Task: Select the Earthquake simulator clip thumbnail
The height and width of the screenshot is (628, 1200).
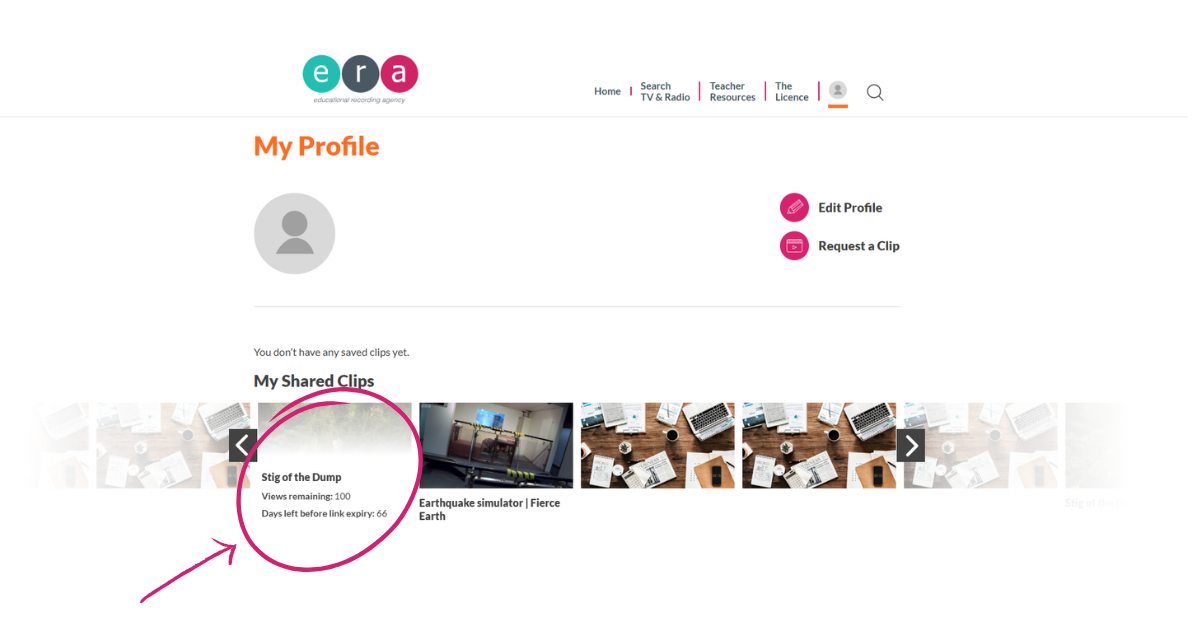Action: (496, 445)
